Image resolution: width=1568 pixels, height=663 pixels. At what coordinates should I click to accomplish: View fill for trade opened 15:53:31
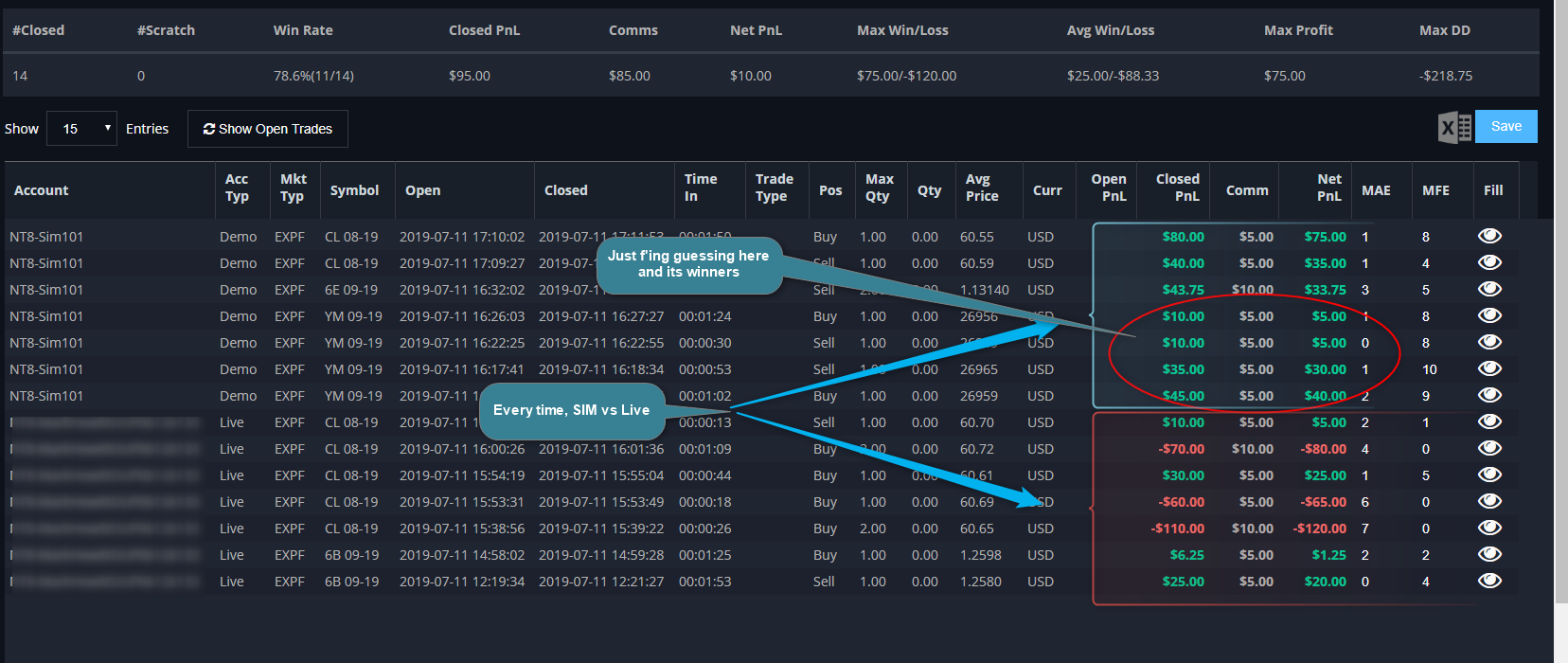1489,501
